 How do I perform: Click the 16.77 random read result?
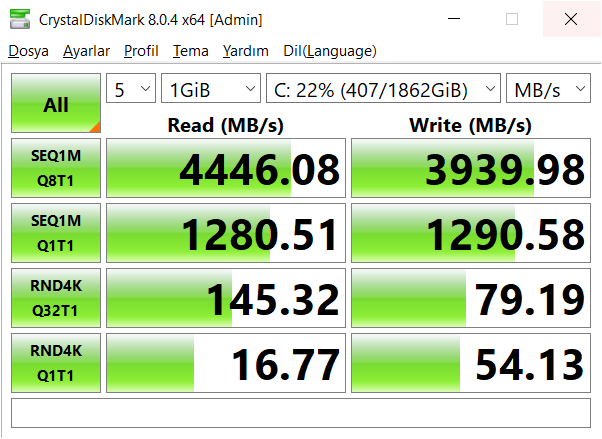click(226, 363)
